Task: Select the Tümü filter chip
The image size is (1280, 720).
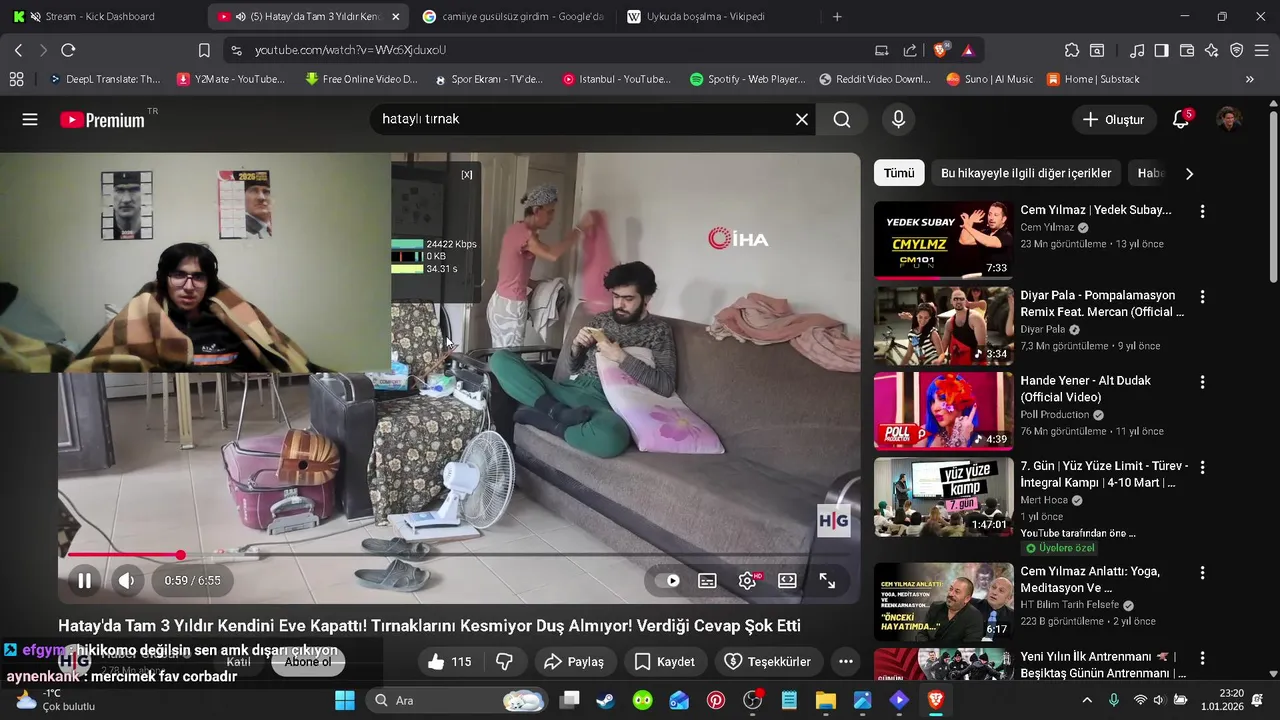Action: tap(898, 173)
